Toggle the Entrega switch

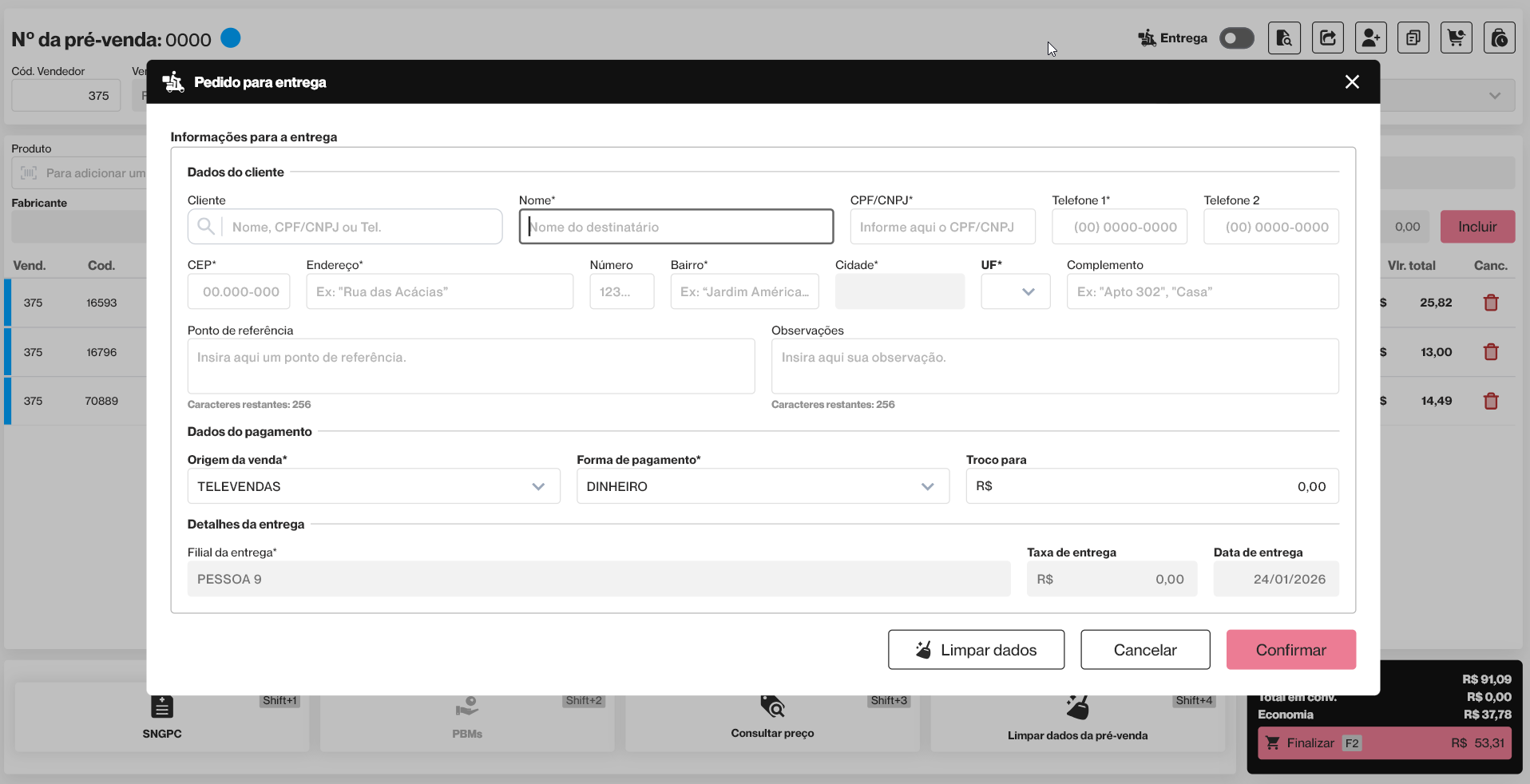click(1236, 38)
